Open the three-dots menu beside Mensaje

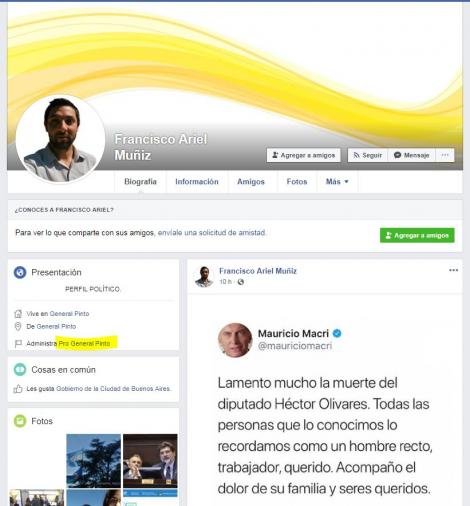pos(445,155)
